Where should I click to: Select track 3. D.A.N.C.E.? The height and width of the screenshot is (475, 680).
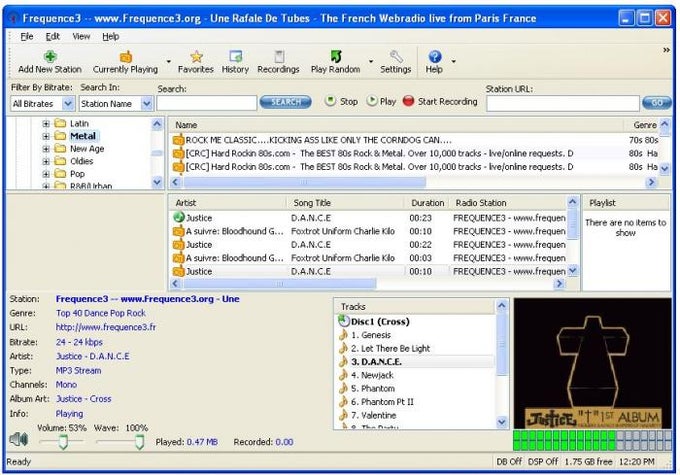pyautogui.click(x=376, y=361)
